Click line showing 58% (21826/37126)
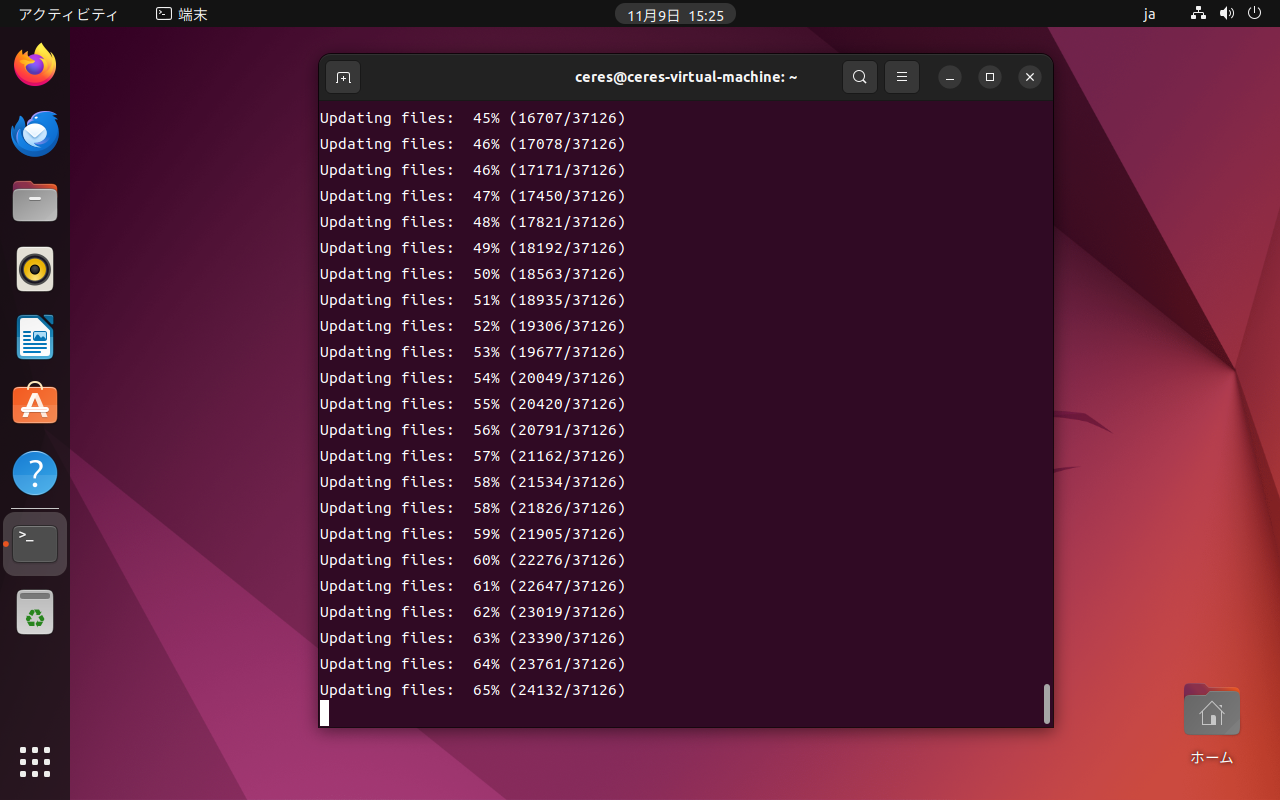The width and height of the screenshot is (1280, 800). (473, 508)
